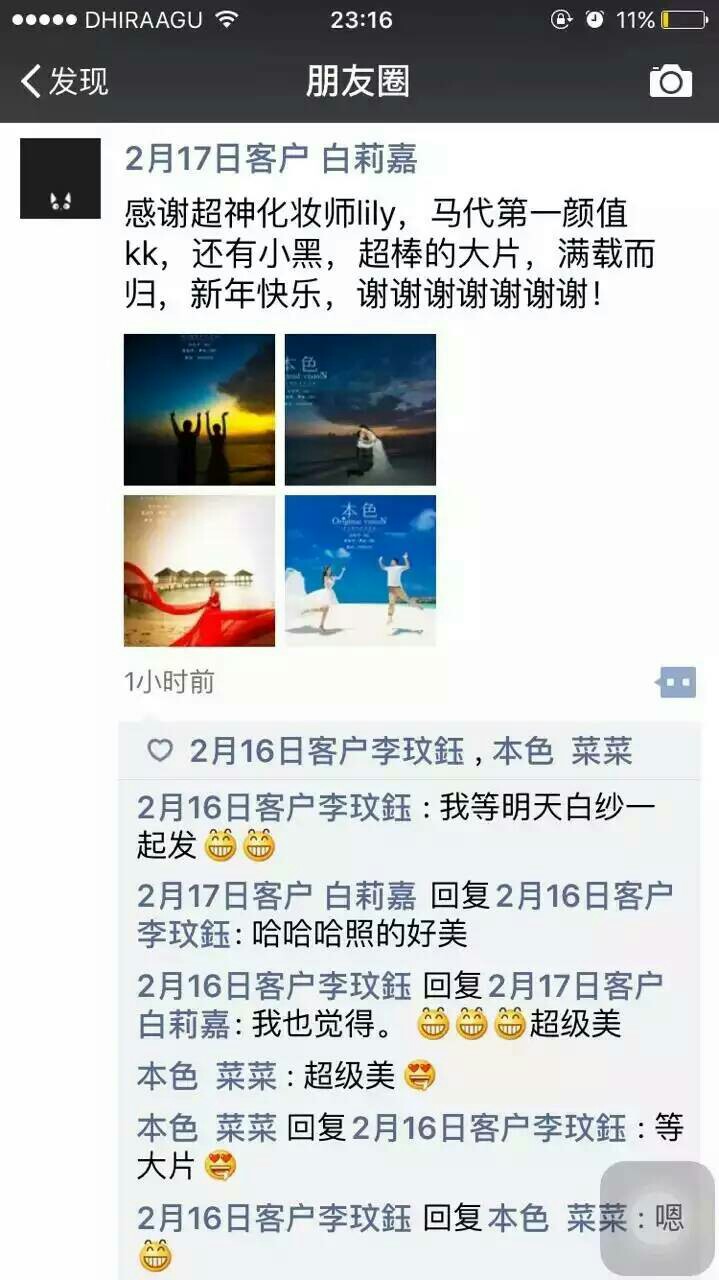Open the poster name 2月17日客户 白莉嘉
Image resolution: width=719 pixels, height=1280 pixels.
271,159
